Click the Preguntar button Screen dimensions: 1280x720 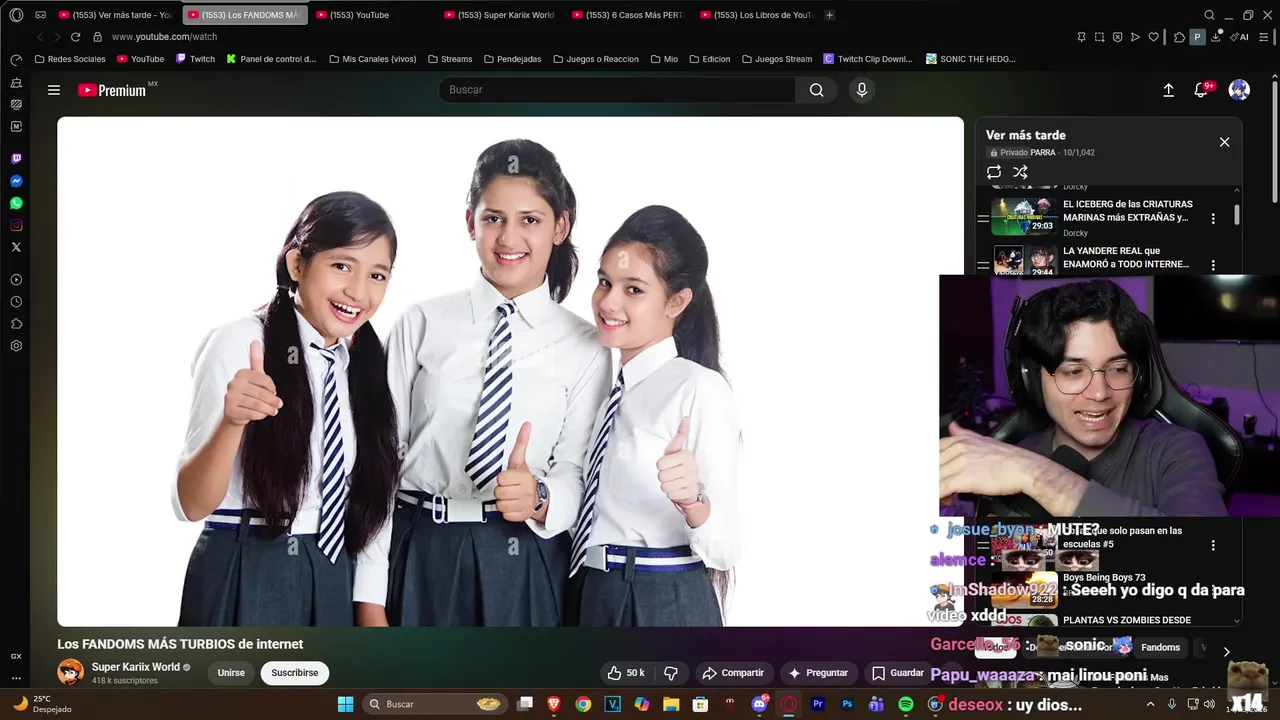click(x=818, y=673)
